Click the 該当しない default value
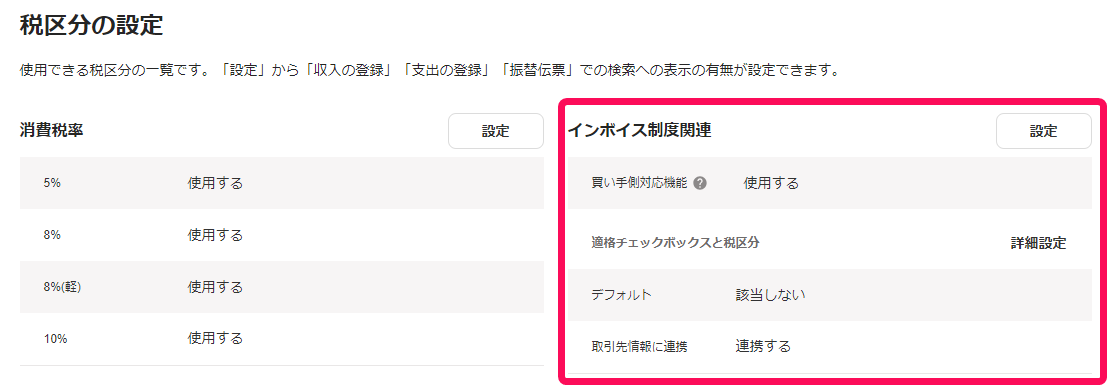Screen dimensions: 1111x389 click(x=770, y=295)
